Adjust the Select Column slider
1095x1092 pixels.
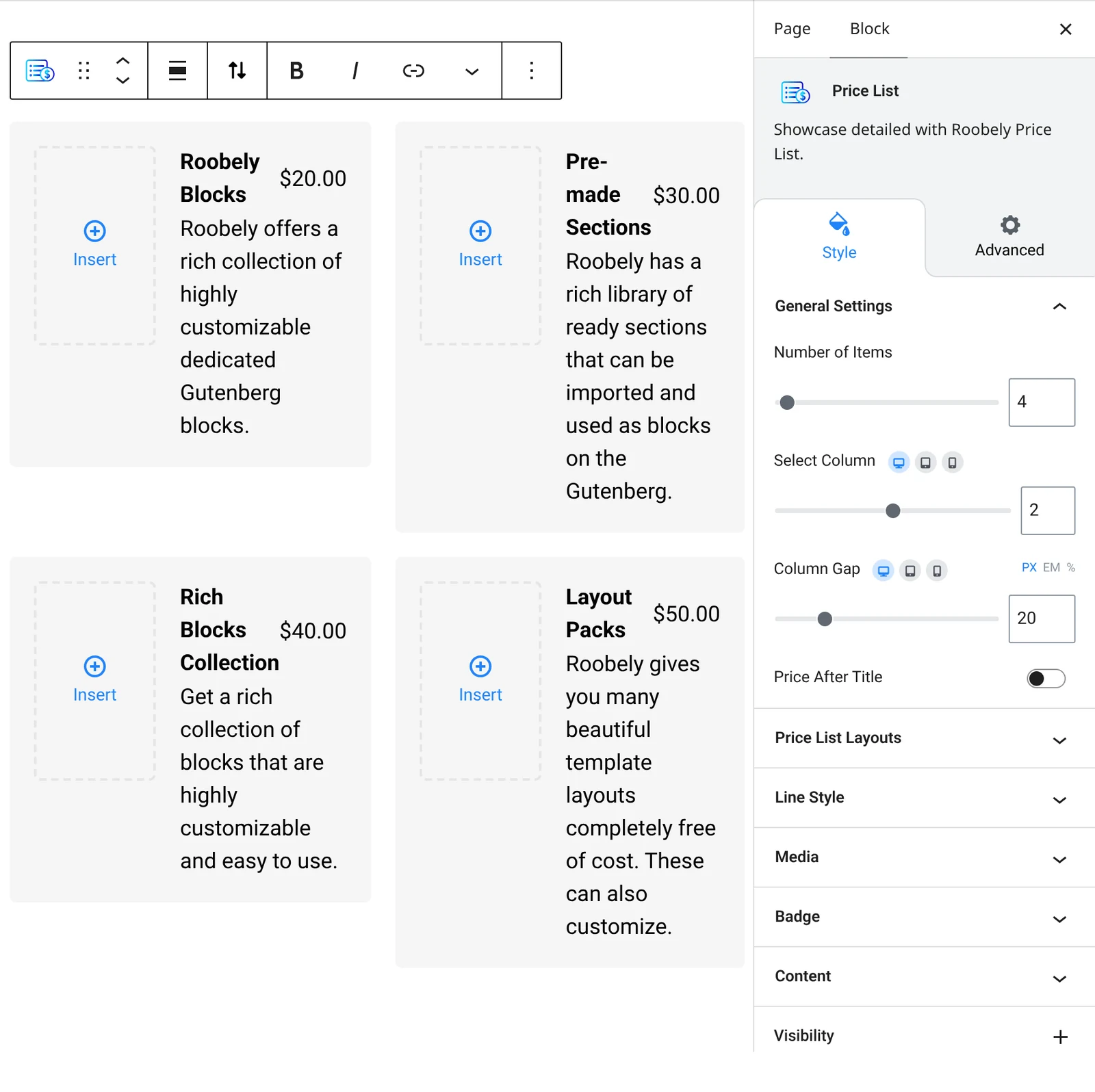892,510
